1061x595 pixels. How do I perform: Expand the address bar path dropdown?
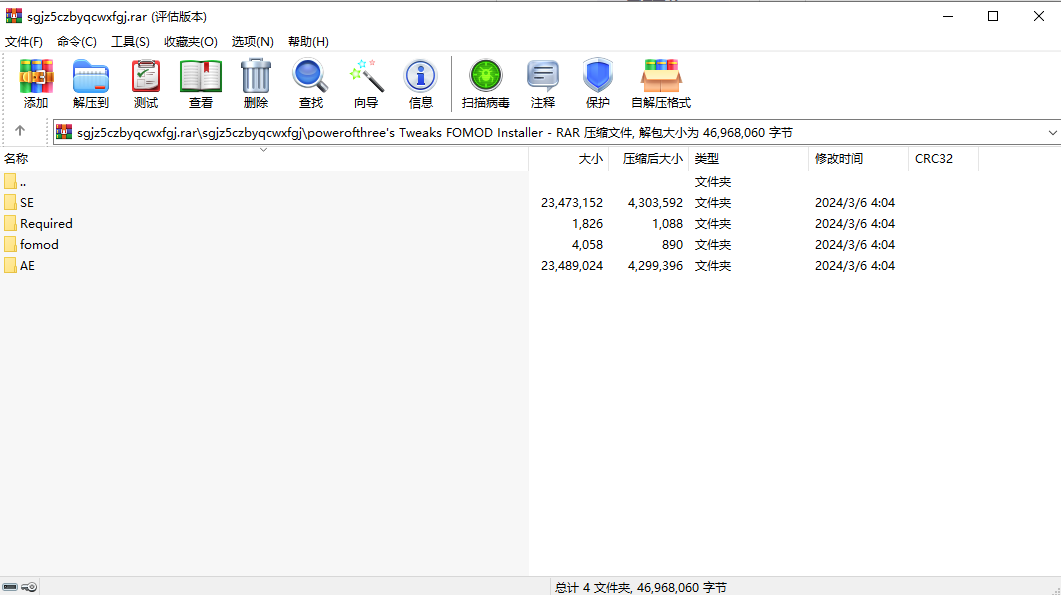click(x=1052, y=133)
